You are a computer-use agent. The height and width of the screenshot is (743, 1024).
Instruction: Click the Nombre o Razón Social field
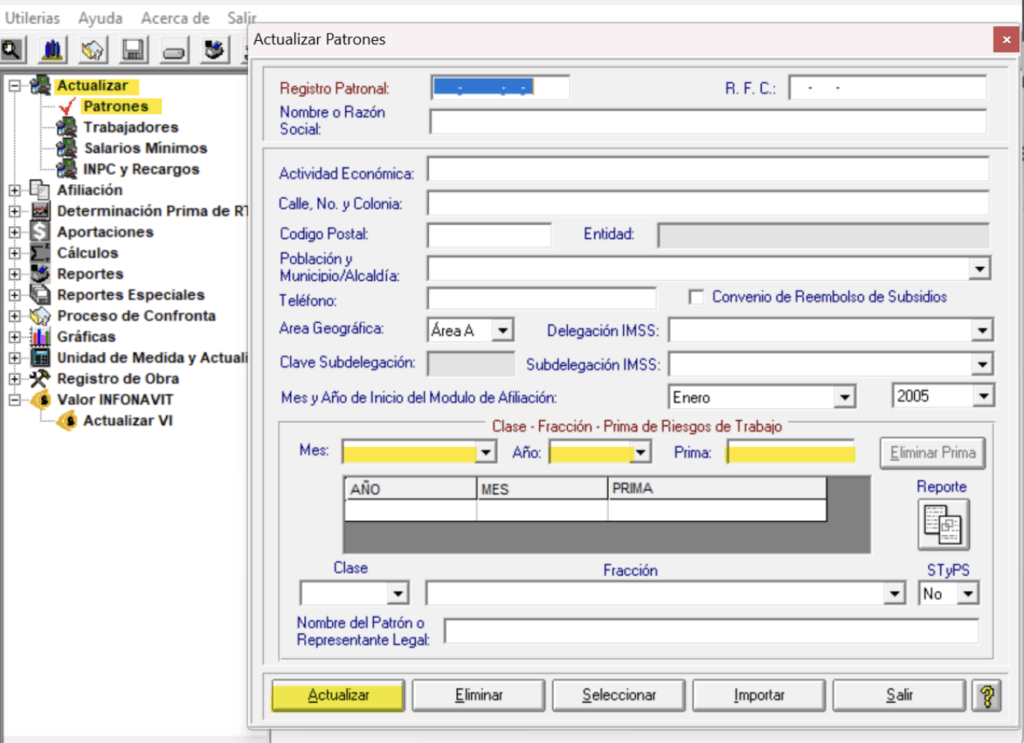pos(708,121)
